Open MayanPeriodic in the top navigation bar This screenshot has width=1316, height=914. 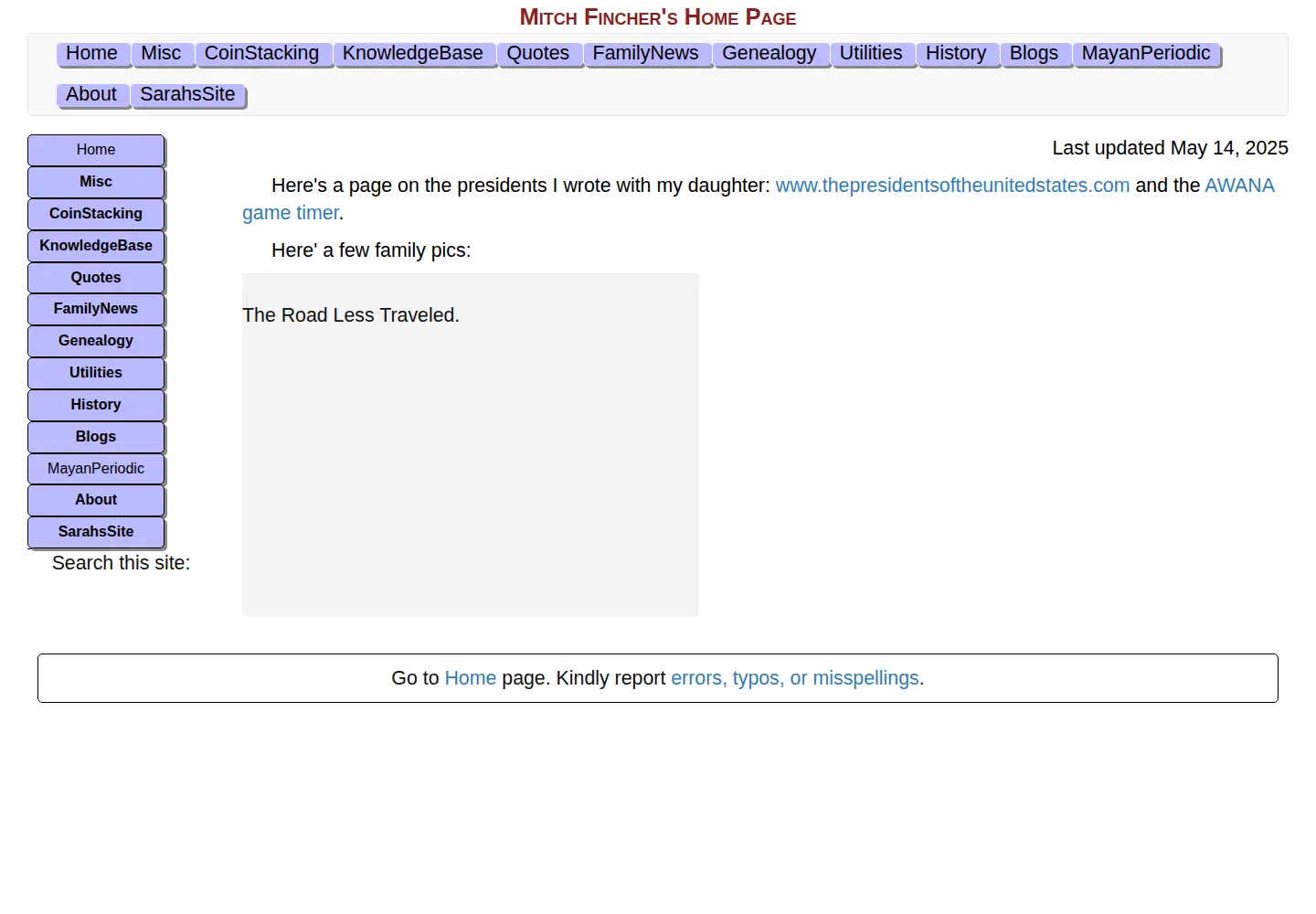(x=1146, y=54)
